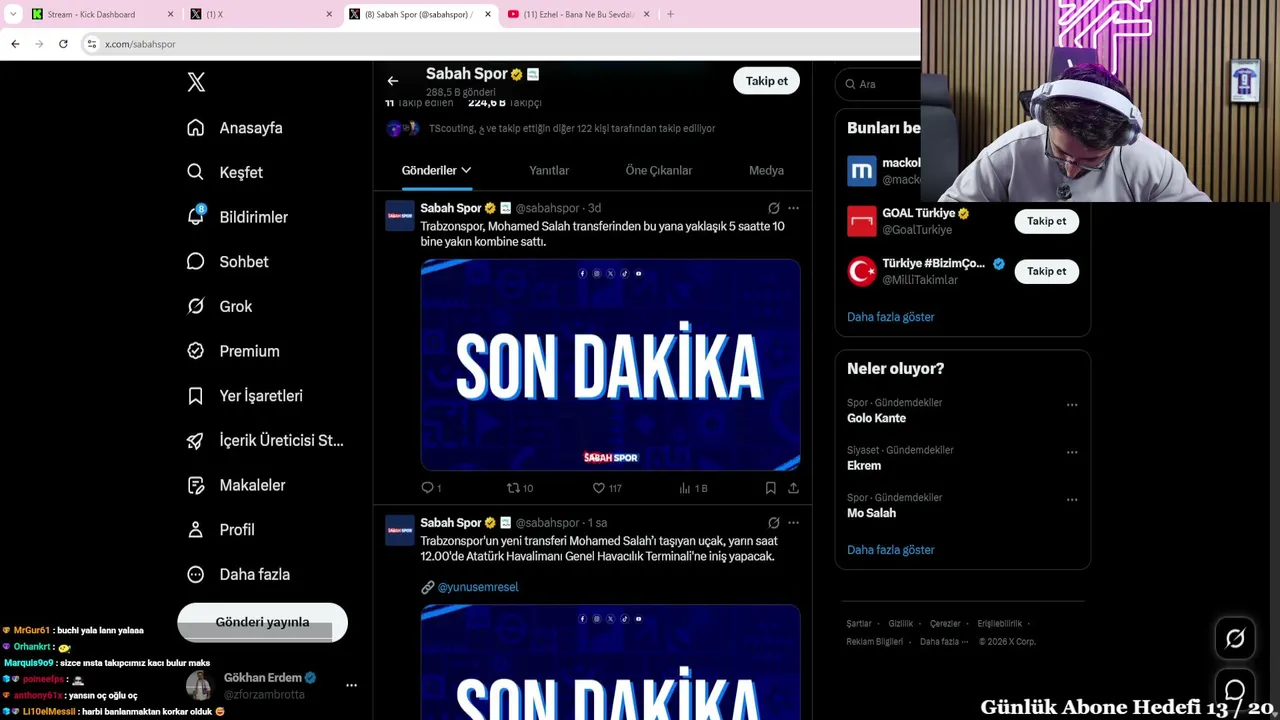Switch to the (1) X browser tab

[261, 14]
